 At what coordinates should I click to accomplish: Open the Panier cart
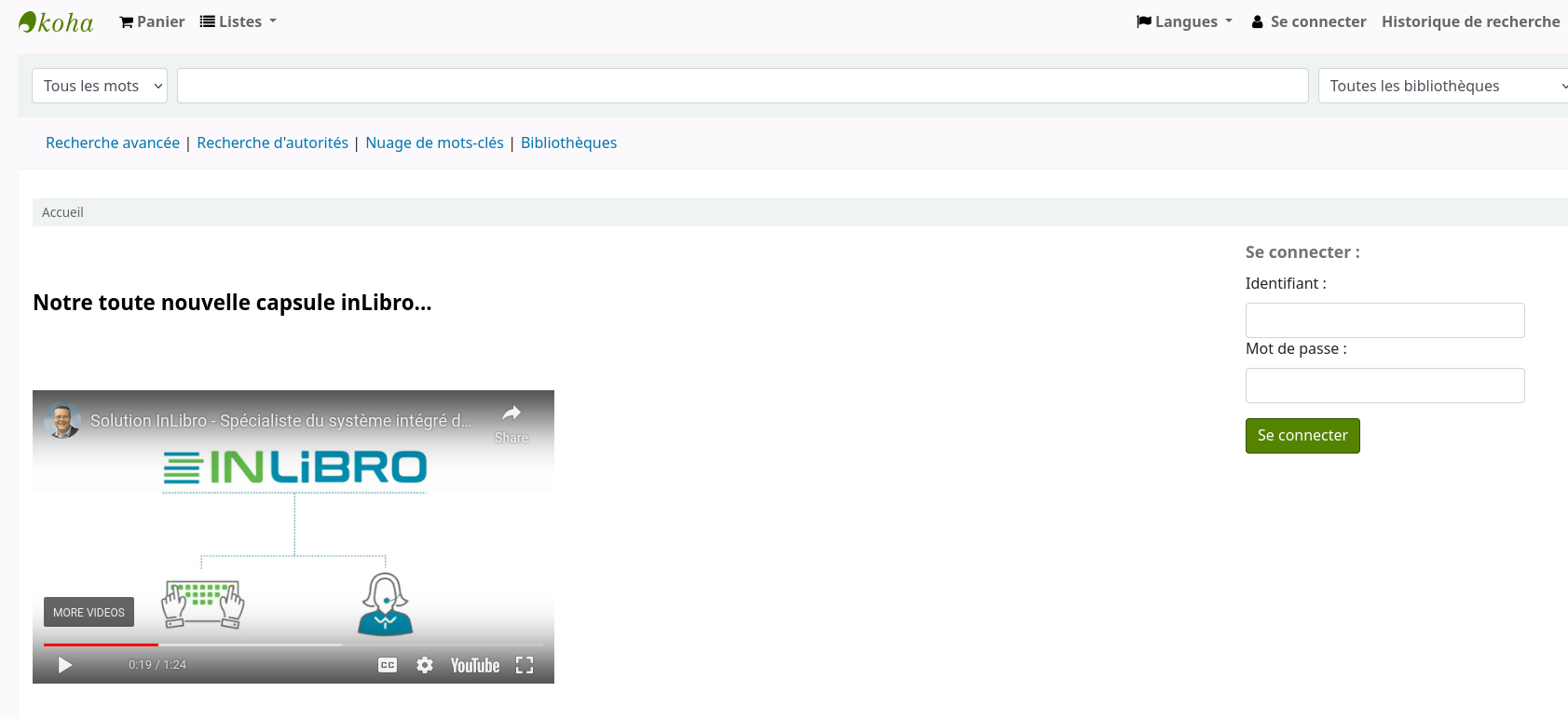(x=152, y=21)
